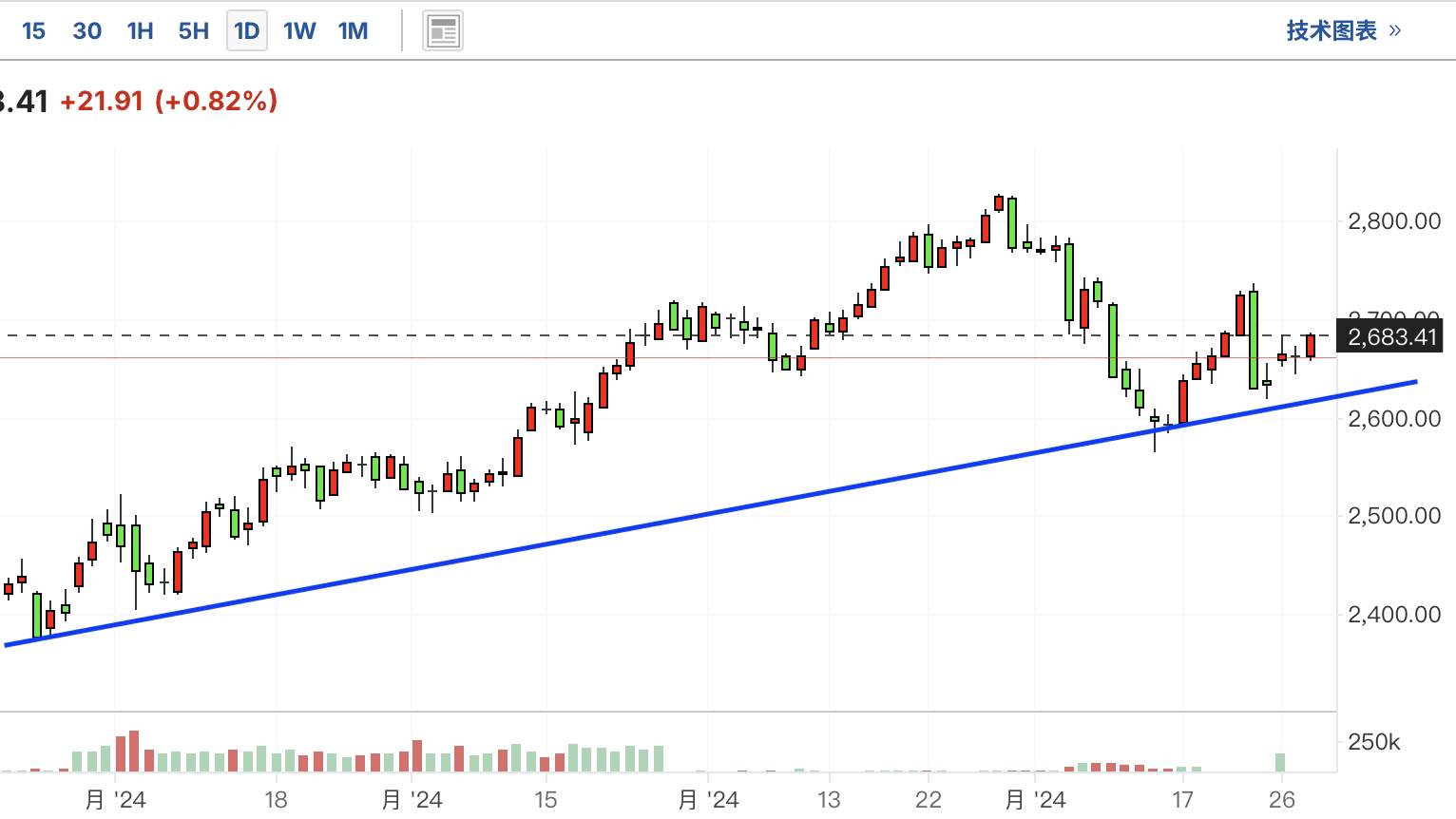Click the date label 18 on time axis
The image size is (1456, 819).
tap(276, 800)
